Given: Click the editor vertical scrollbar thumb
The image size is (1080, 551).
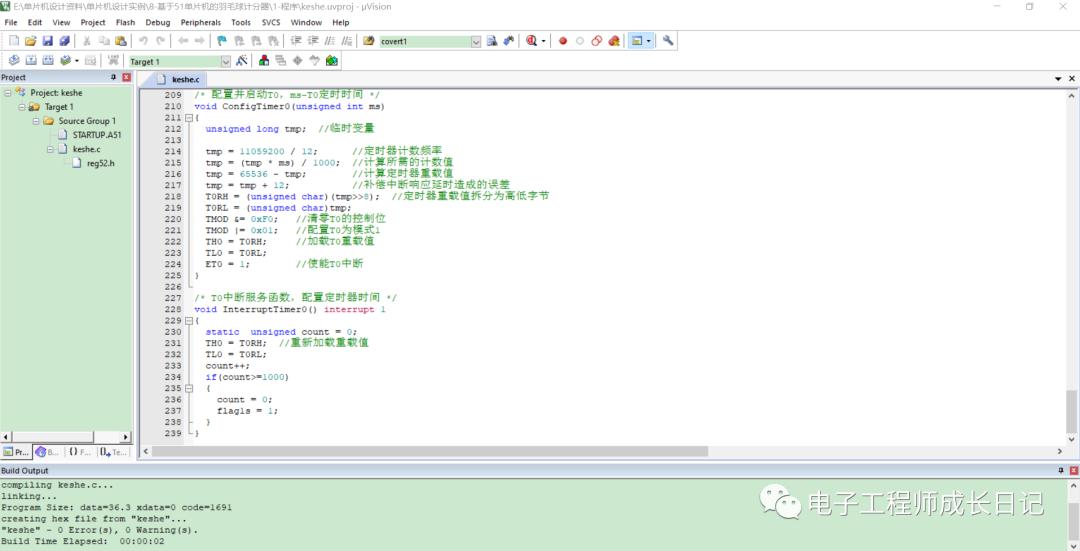Looking at the screenshot, I should 1072,409.
